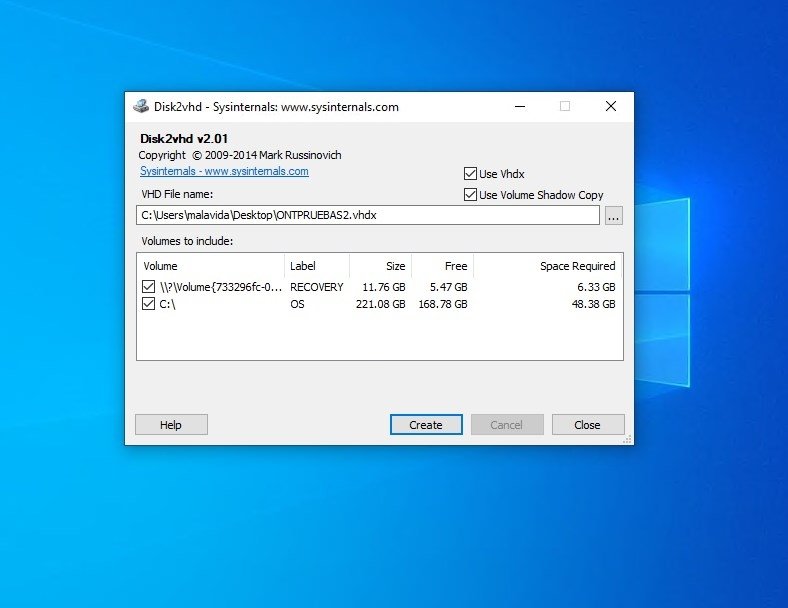
Task: Click the Space Required column header
Action: (x=548, y=266)
